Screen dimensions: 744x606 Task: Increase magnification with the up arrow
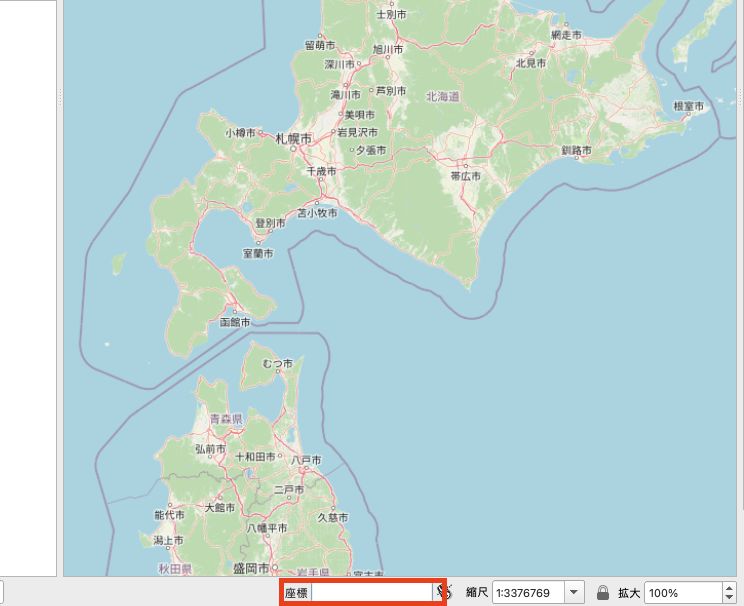[x=729, y=588]
